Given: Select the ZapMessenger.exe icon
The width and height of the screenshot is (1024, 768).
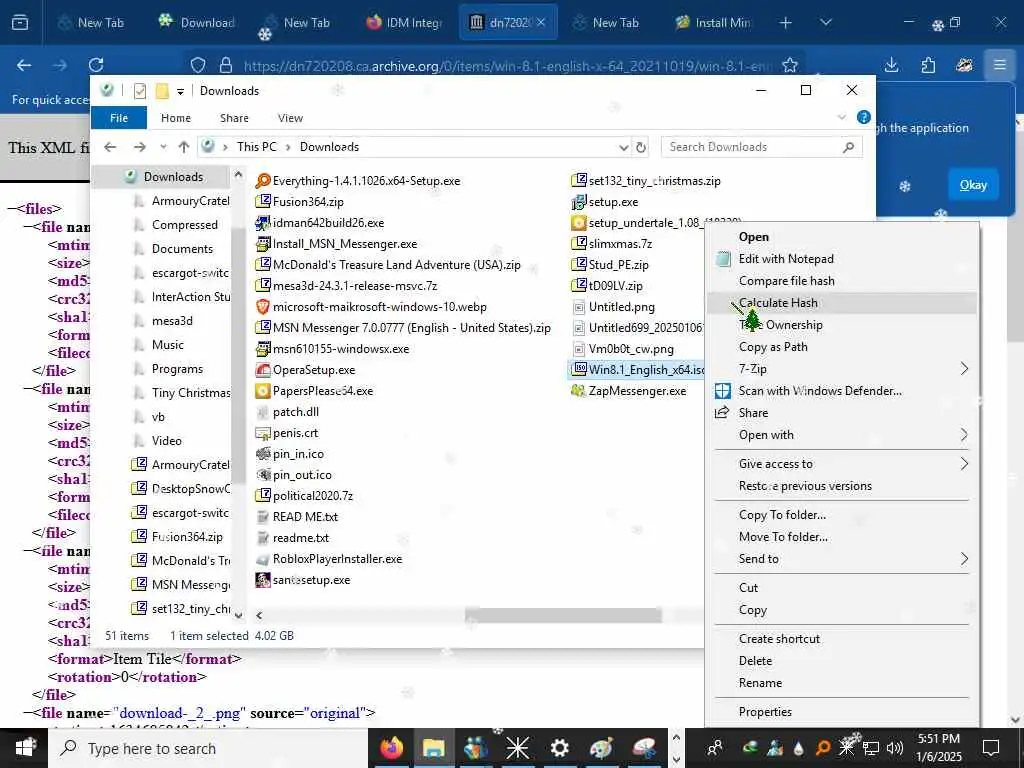Looking at the screenshot, I should (x=579, y=391).
